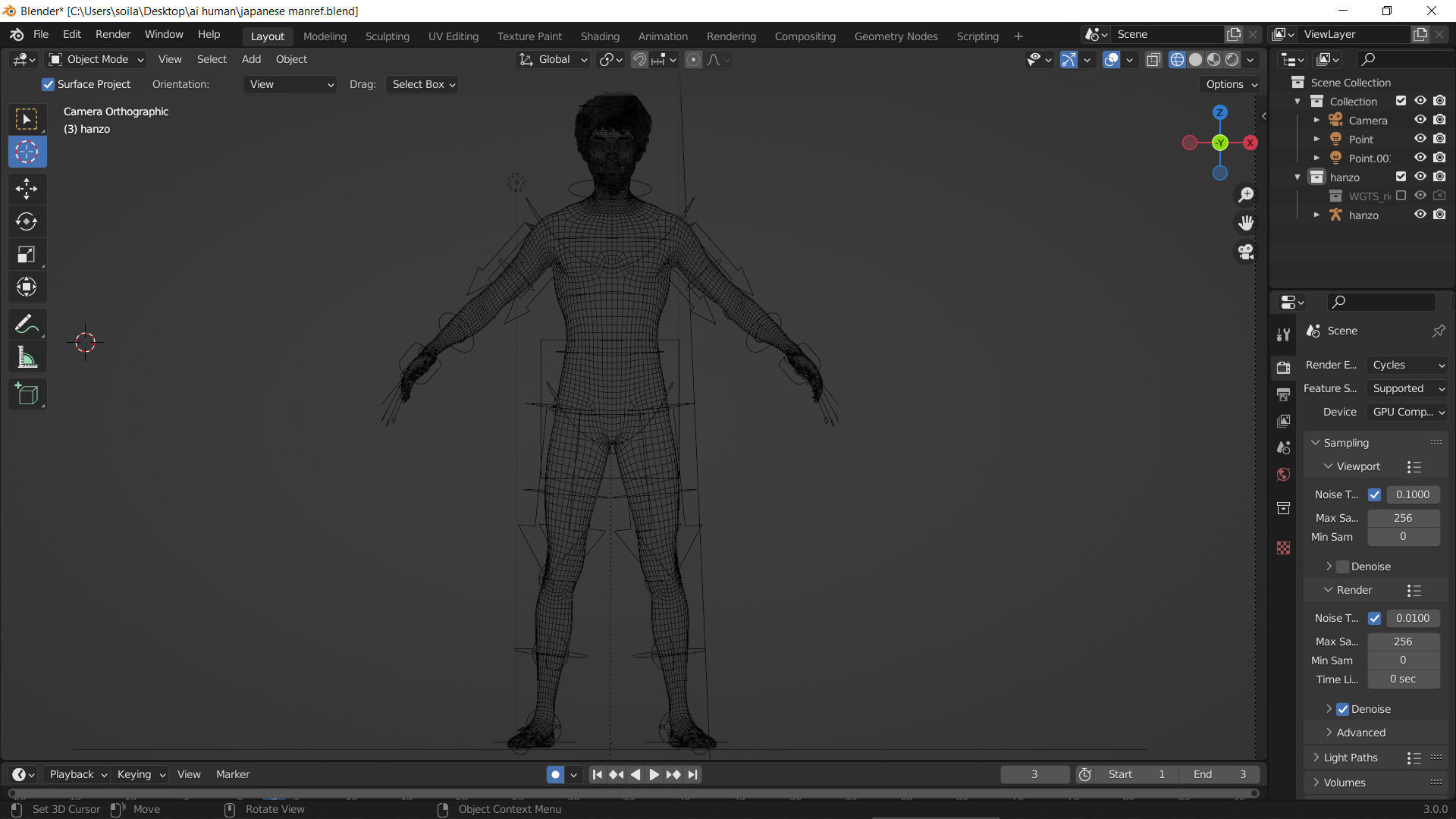This screenshot has height=819, width=1456.
Task: Click the current frame number field
Action: coord(1034,774)
